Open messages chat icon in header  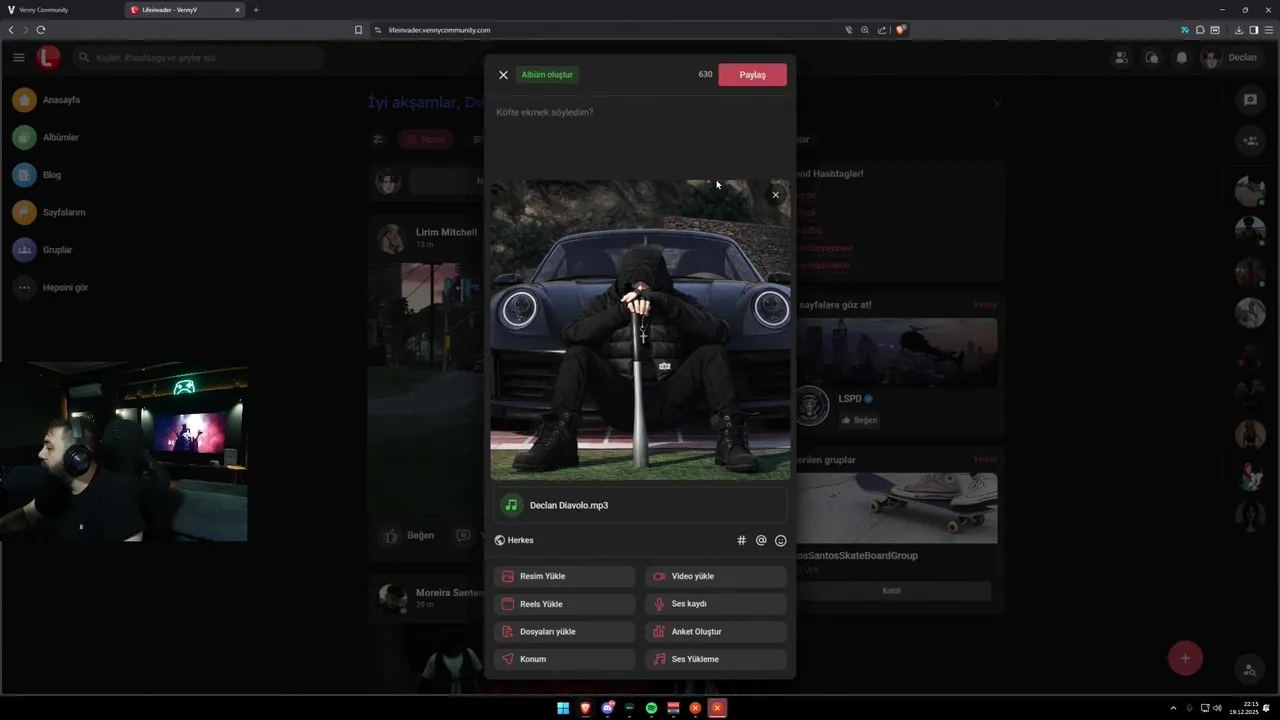[x=1151, y=57]
